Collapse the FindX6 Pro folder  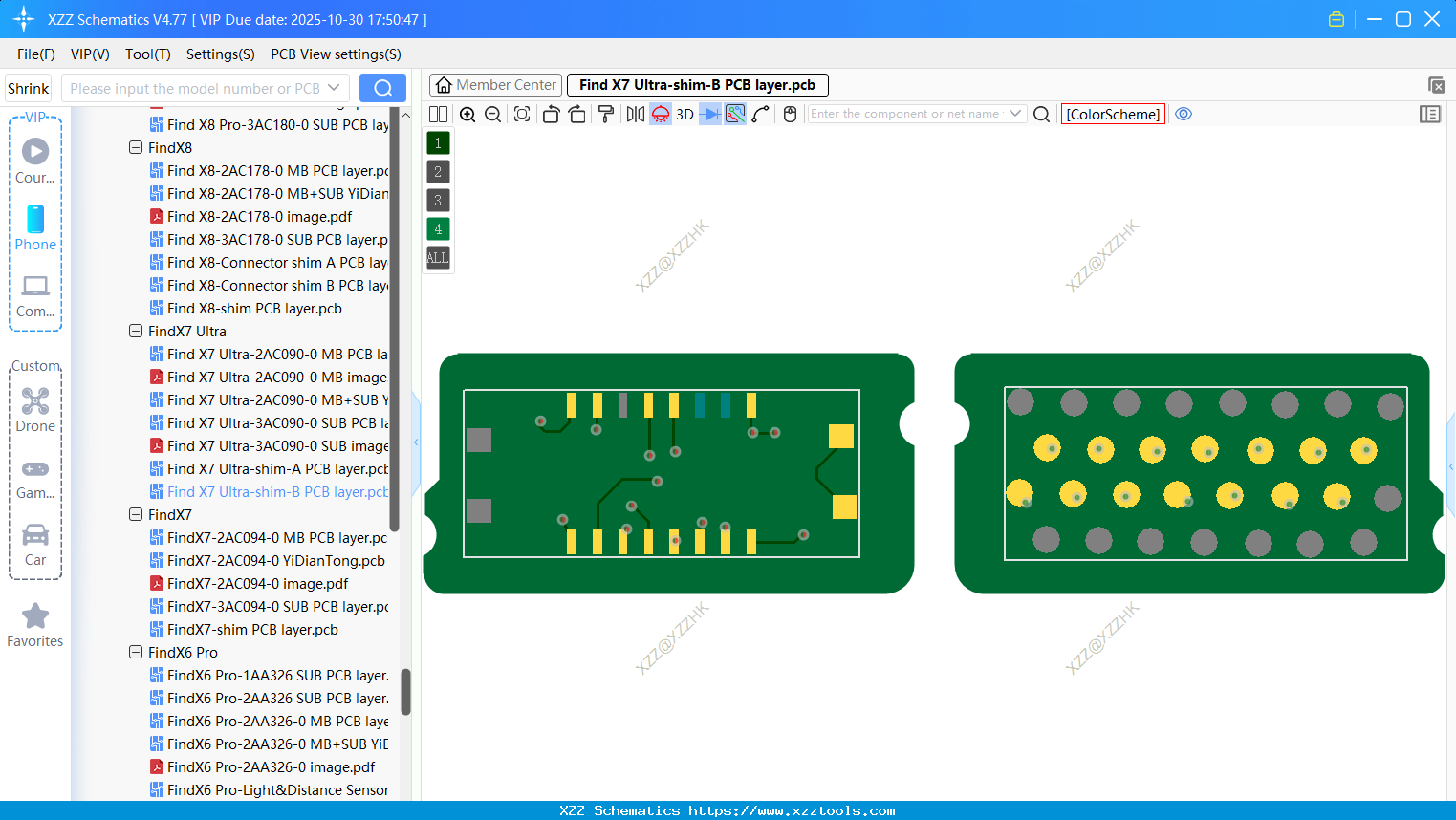point(136,652)
